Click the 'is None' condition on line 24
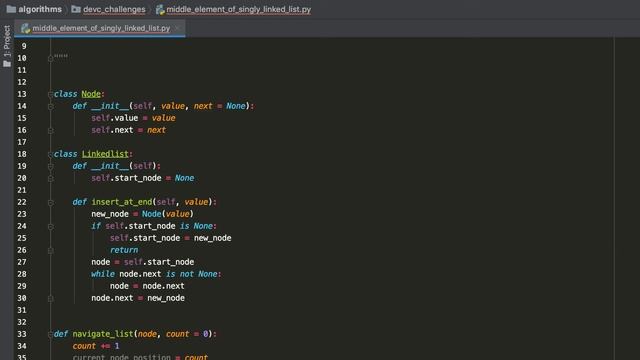This screenshot has height=360, width=640. 196,226
